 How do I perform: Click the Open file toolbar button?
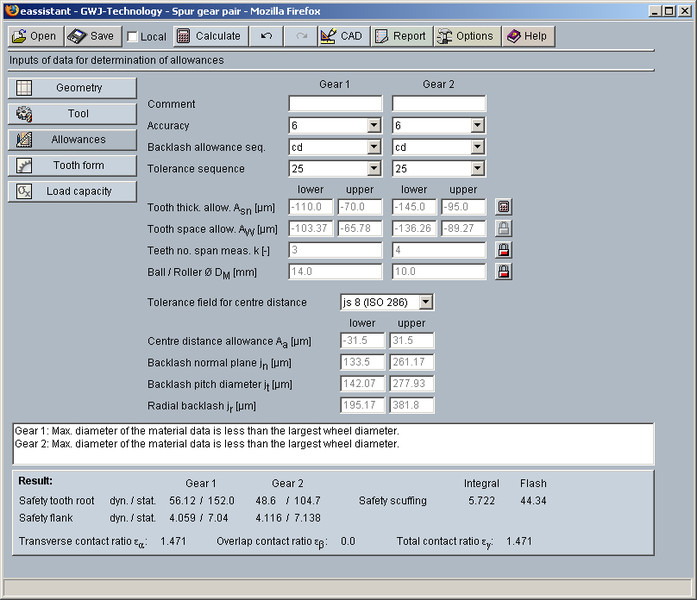tap(35, 36)
